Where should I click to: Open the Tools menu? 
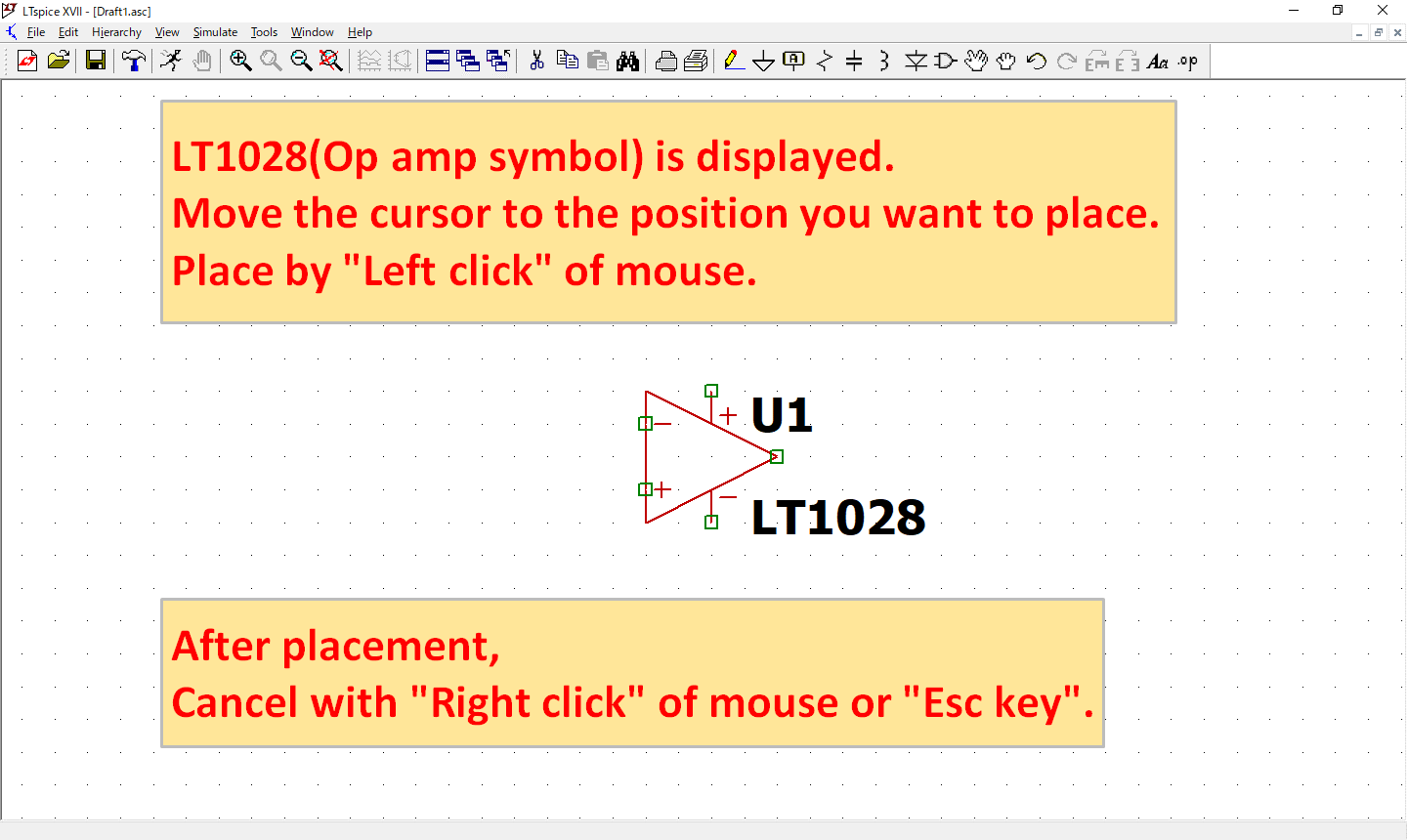tap(264, 31)
